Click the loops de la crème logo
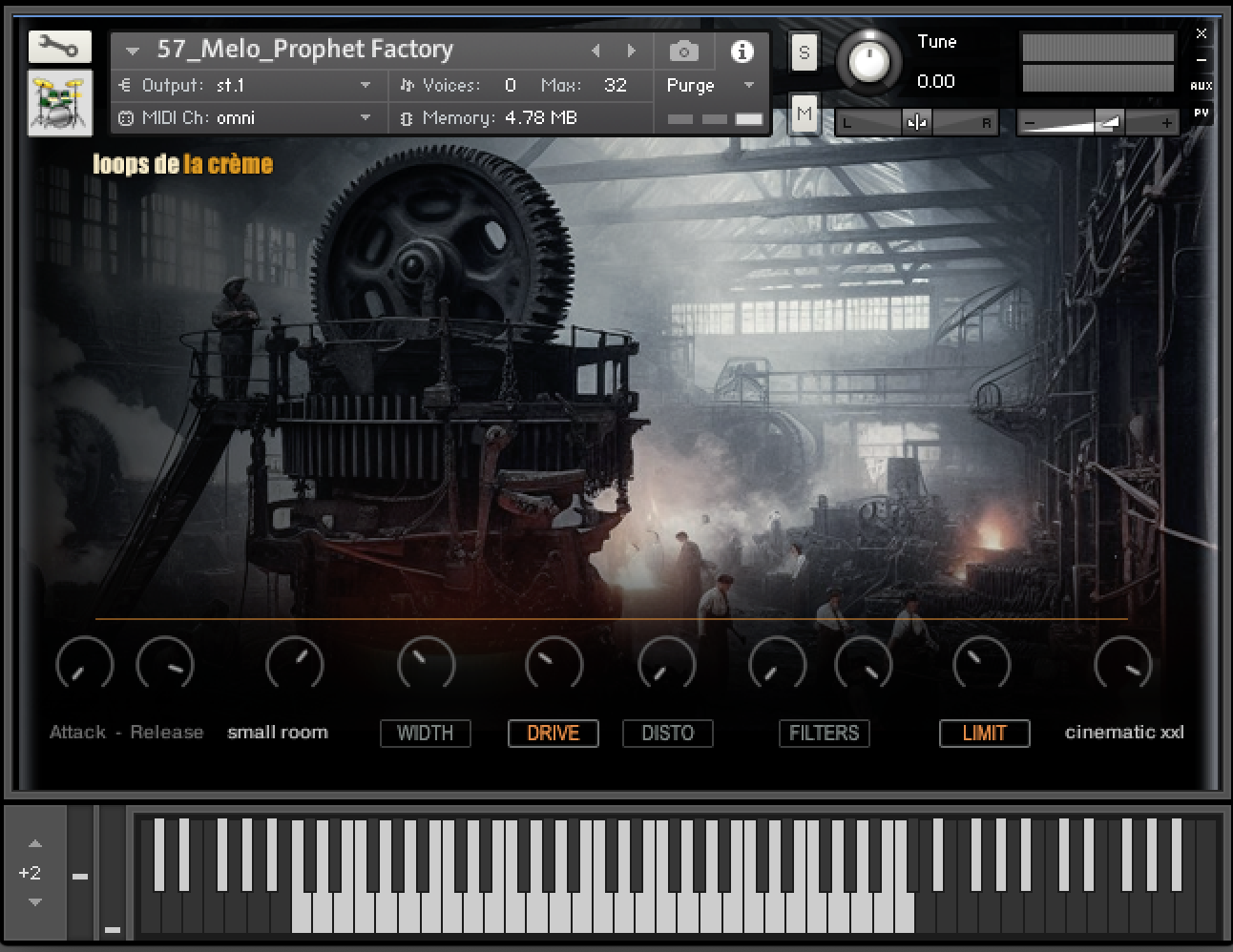This screenshot has height=952, width=1233. coord(181,164)
